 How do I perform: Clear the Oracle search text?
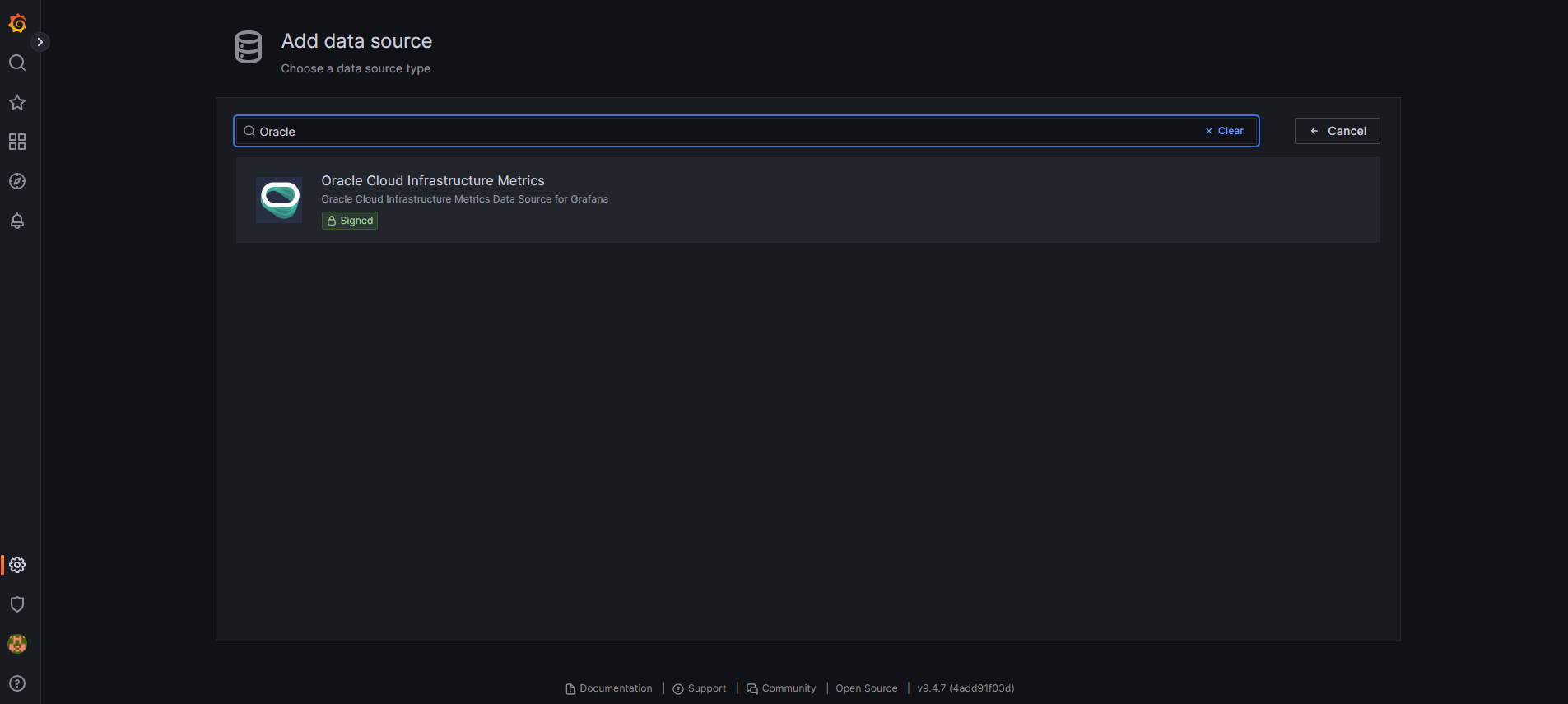1224,131
